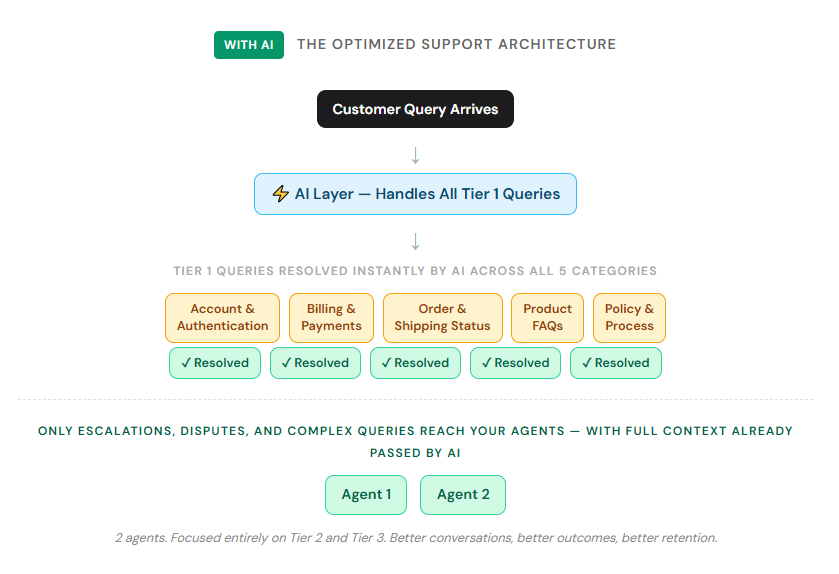The height and width of the screenshot is (574, 839).
Task: Click the checkmark Resolved badge under Policy & Process
Action: coord(615,363)
